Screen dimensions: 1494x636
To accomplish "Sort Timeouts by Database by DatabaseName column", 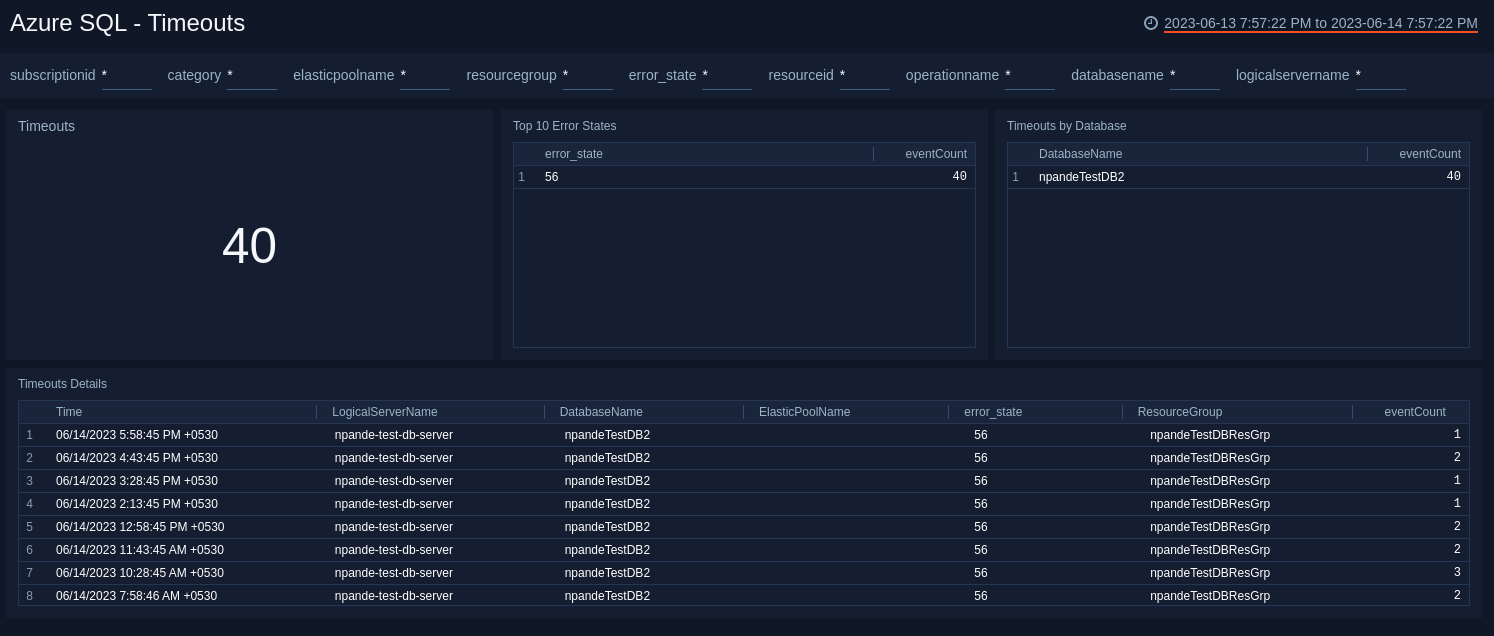I will pos(1080,154).
